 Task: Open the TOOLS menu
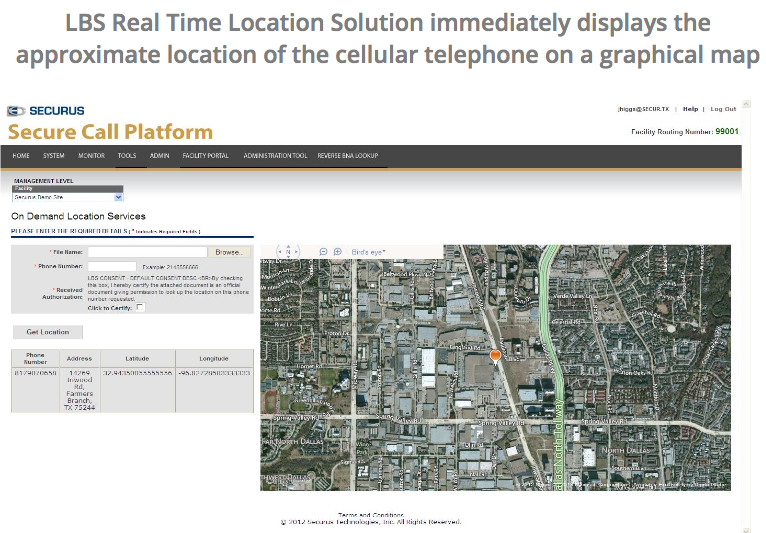pyautogui.click(x=127, y=156)
